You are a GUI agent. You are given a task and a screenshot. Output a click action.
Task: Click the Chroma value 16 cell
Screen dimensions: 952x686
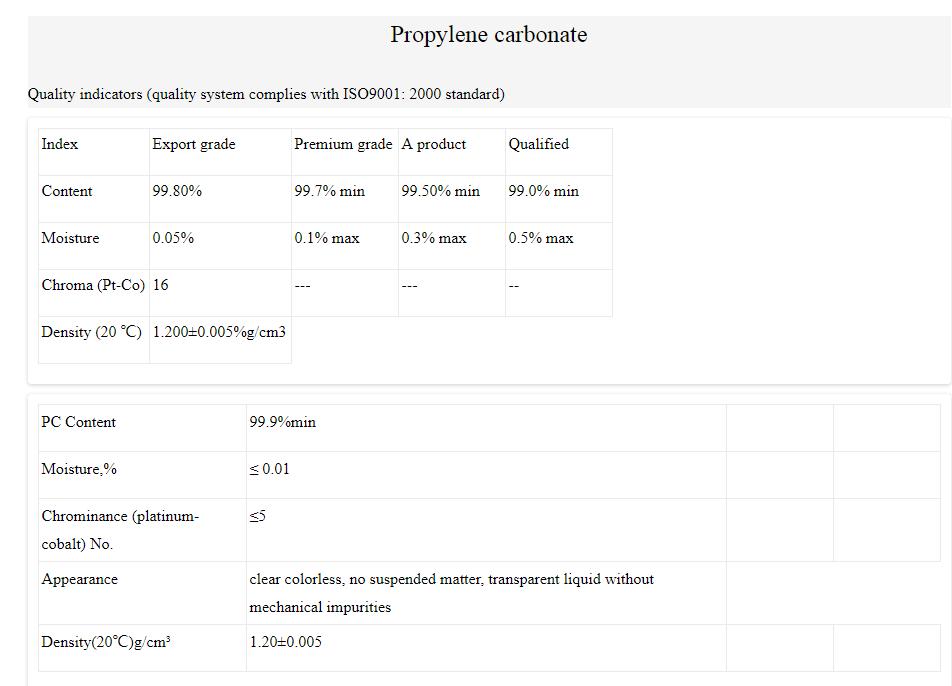[x=160, y=285]
